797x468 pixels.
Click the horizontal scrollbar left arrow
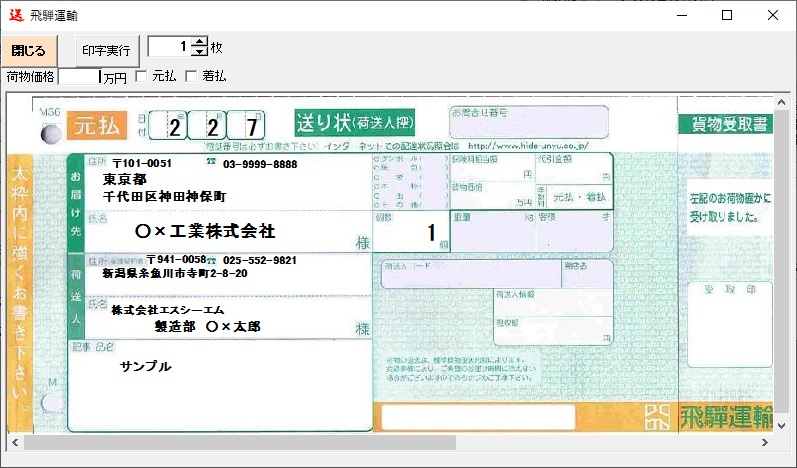(x=15, y=443)
